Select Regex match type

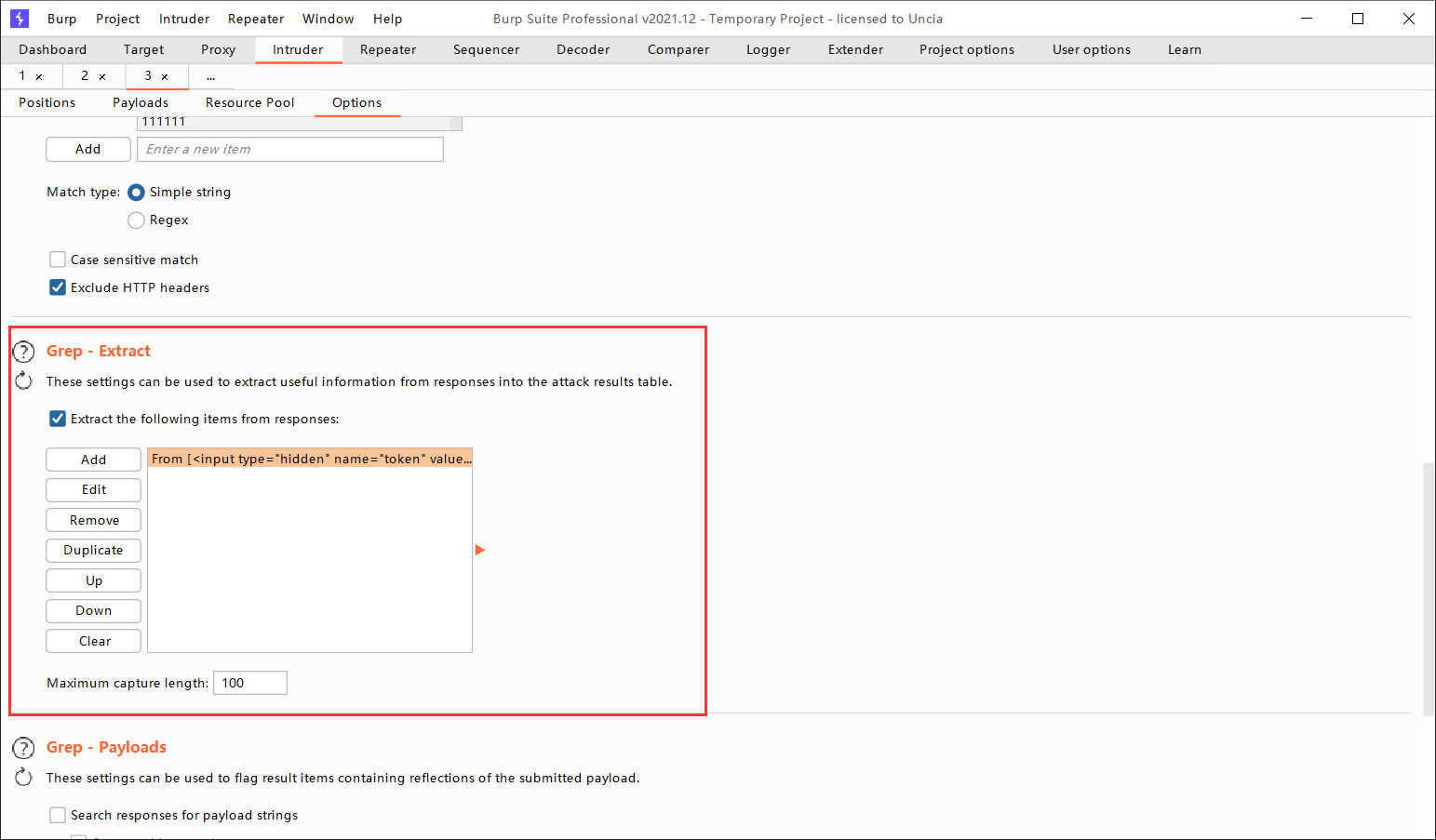click(136, 220)
